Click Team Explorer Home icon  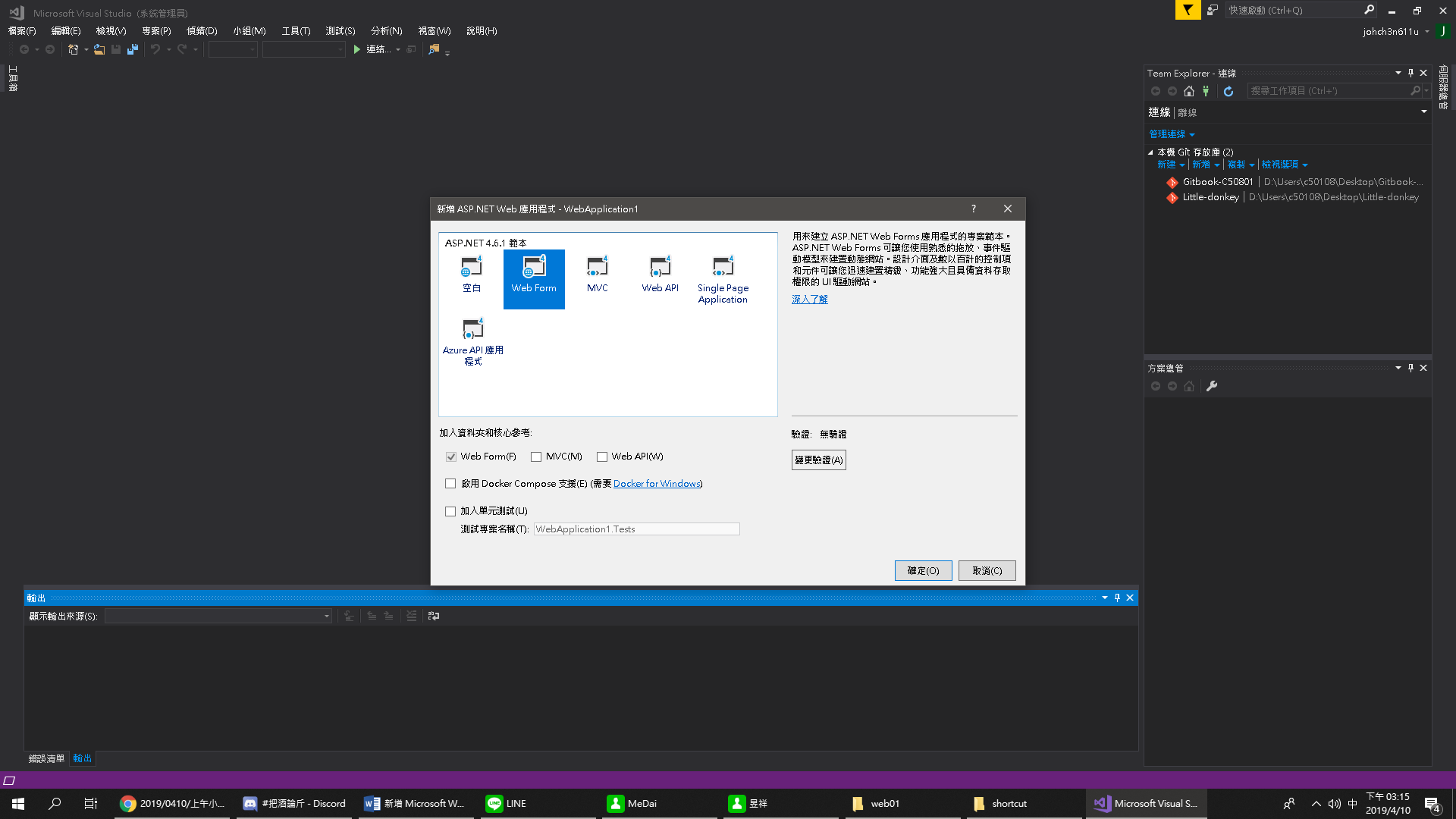point(1189,91)
